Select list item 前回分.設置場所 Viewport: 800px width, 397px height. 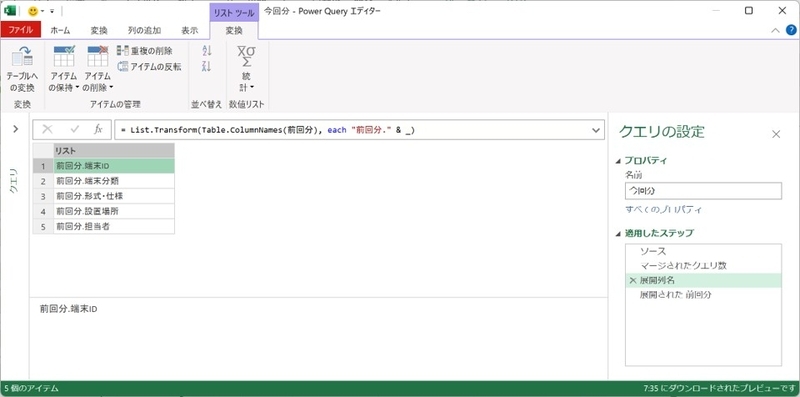click(114, 211)
